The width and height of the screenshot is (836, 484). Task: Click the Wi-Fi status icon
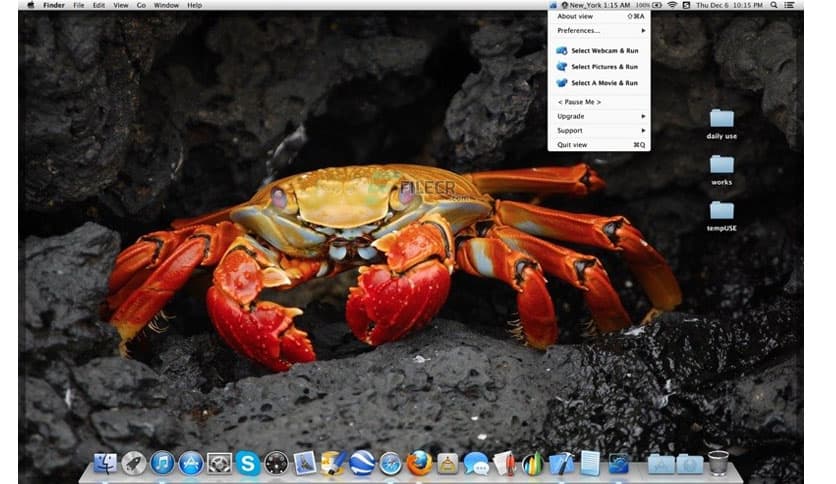pos(672,5)
